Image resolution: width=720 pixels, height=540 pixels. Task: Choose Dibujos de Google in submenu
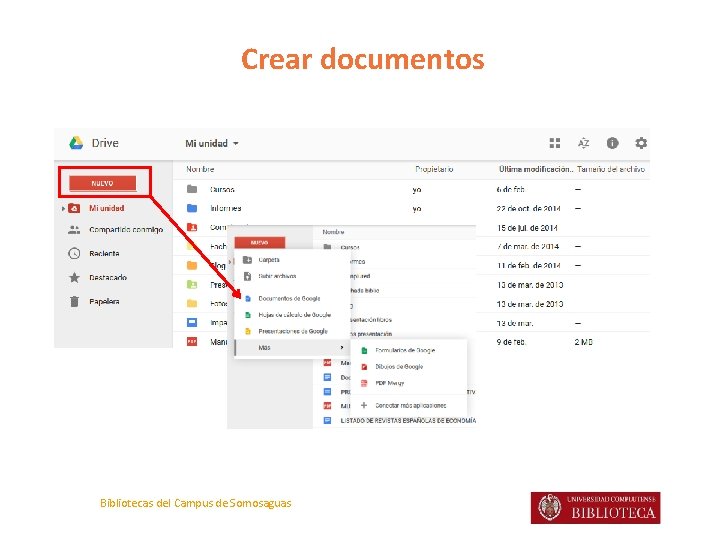coord(409,366)
